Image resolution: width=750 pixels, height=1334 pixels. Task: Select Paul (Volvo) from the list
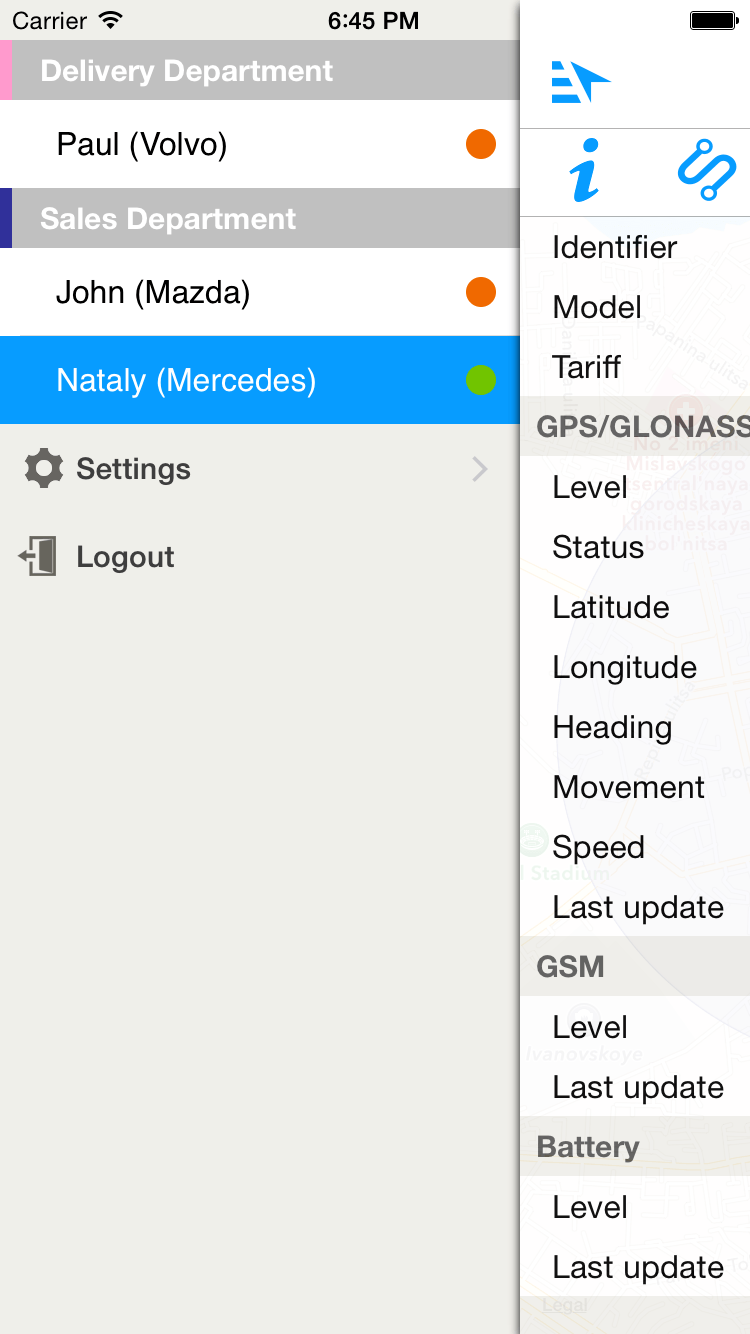tap(260, 144)
